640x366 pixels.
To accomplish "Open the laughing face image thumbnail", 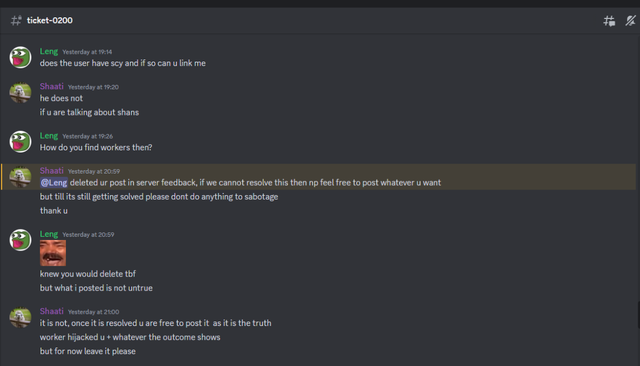I will 53,253.
